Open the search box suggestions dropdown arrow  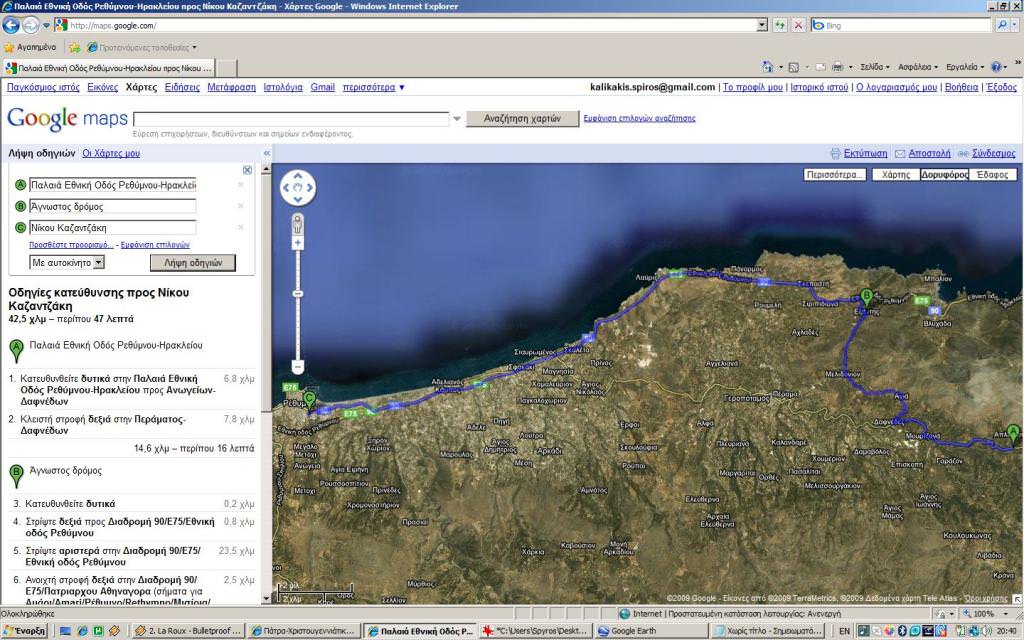tap(456, 119)
